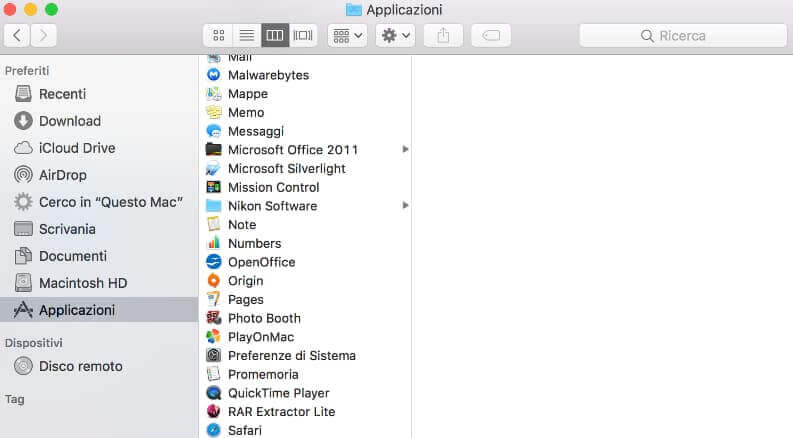Click the Mappe app icon

(x=214, y=94)
